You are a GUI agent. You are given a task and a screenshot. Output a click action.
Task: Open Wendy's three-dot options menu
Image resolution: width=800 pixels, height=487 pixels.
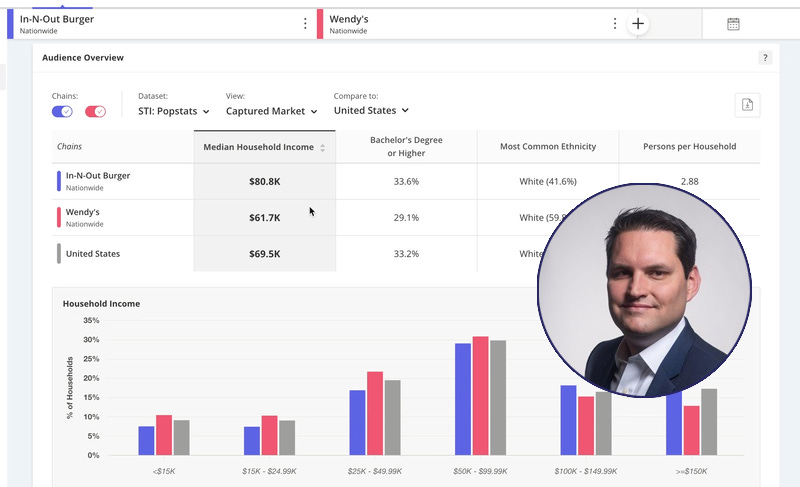(615, 23)
